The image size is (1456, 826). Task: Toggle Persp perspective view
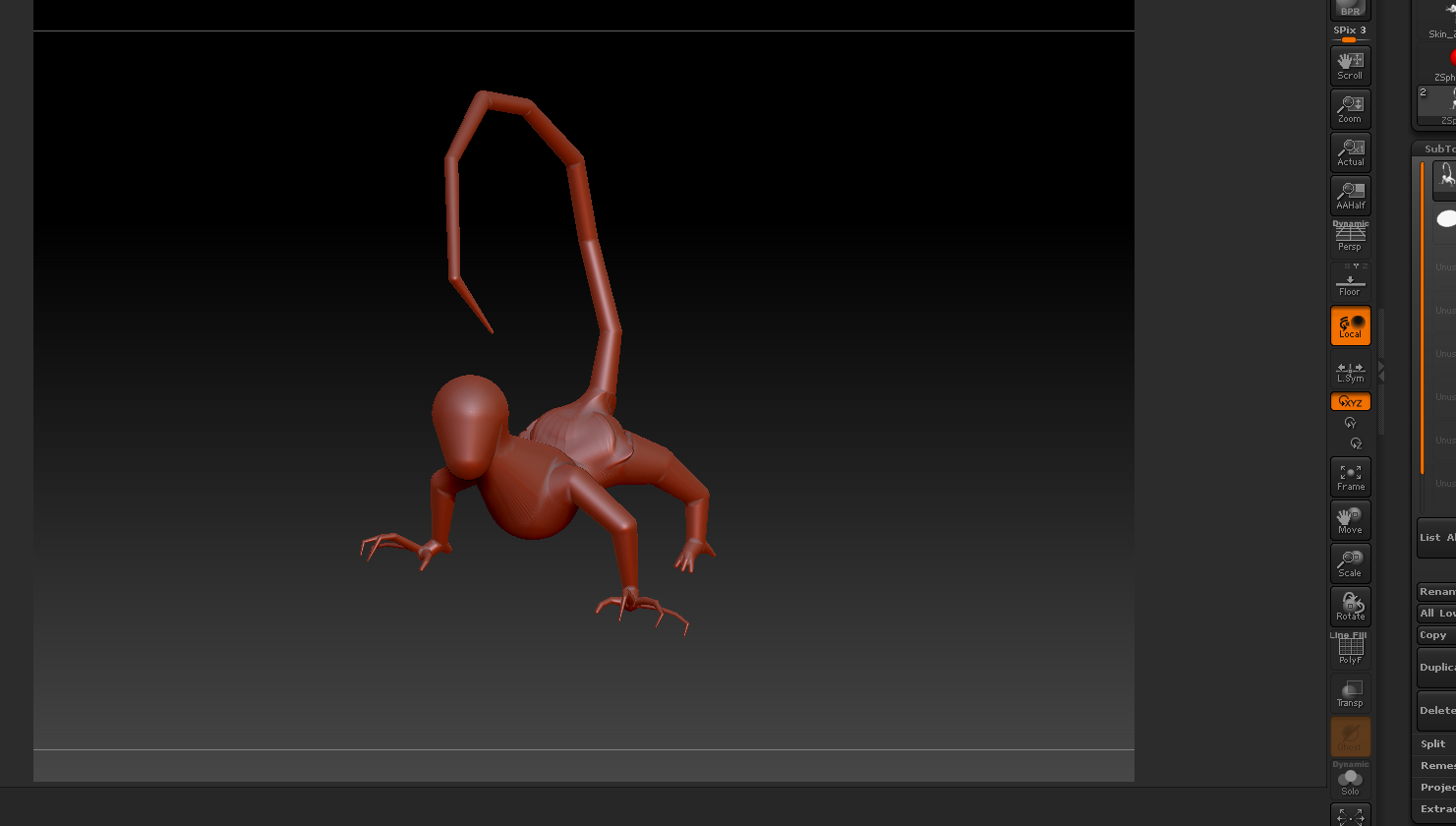[x=1350, y=237]
